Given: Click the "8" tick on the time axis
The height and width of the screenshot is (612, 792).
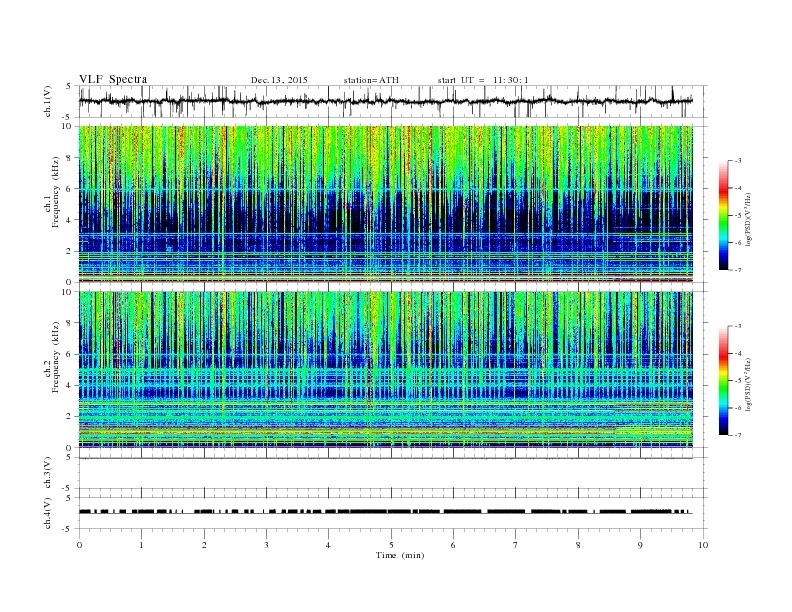Looking at the screenshot, I should [x=578, y=545].
